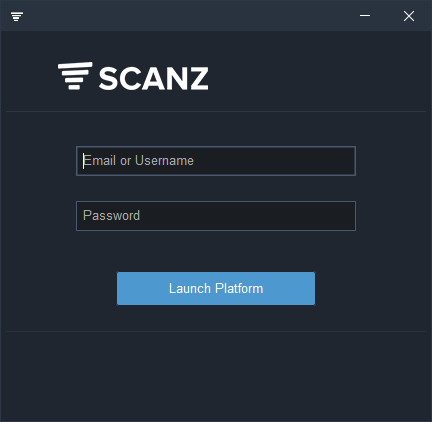Click the Scanz funnel logo graphic
432x422 pixels.
(x=75, y=76)
